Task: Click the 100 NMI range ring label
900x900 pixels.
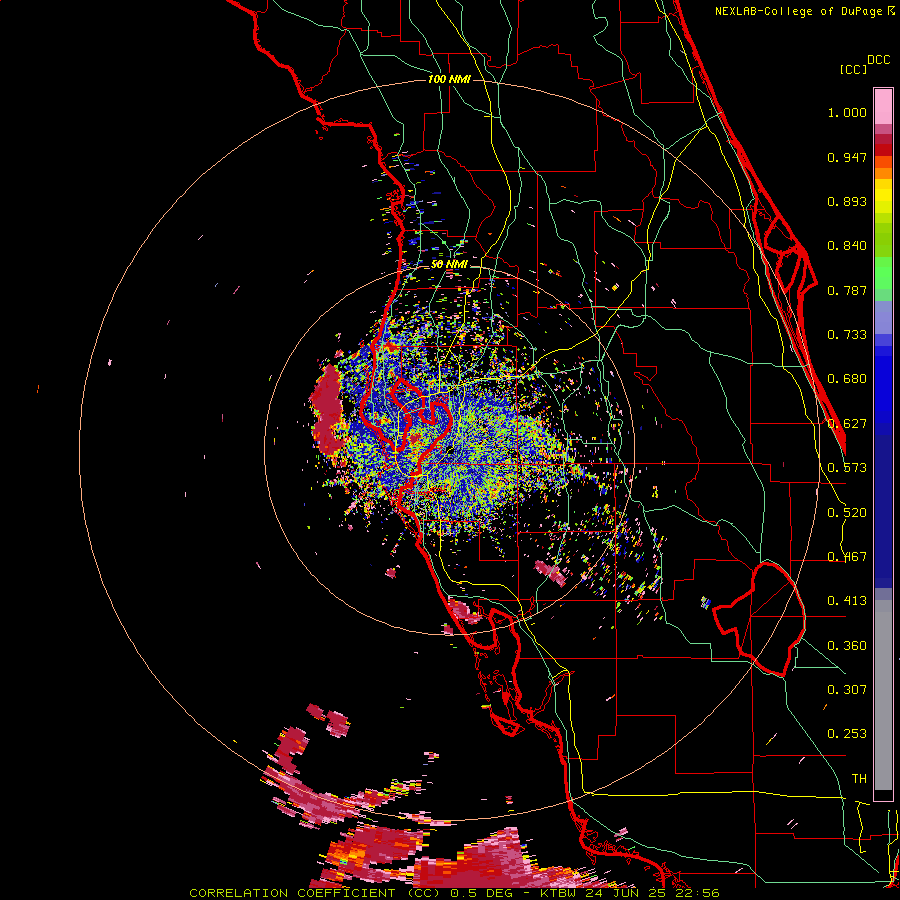Action: pos(449,79)
